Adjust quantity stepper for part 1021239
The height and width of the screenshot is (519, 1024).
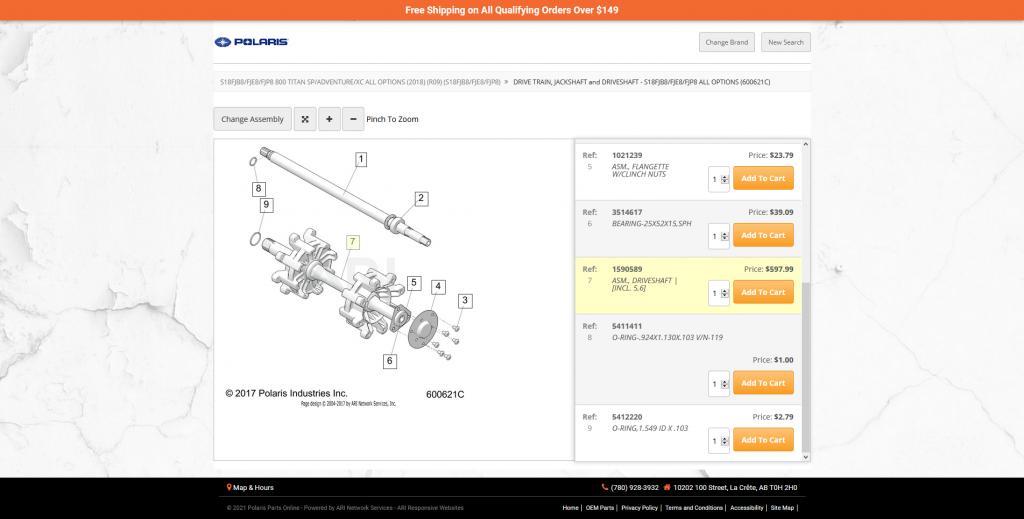click(725, 179)
